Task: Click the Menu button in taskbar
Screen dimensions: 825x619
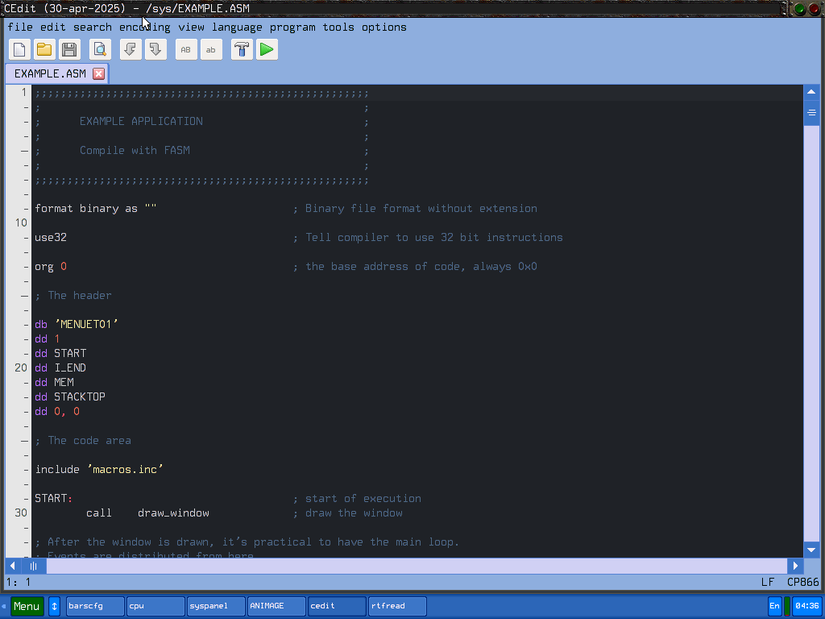Action: (x=27, y=606)
